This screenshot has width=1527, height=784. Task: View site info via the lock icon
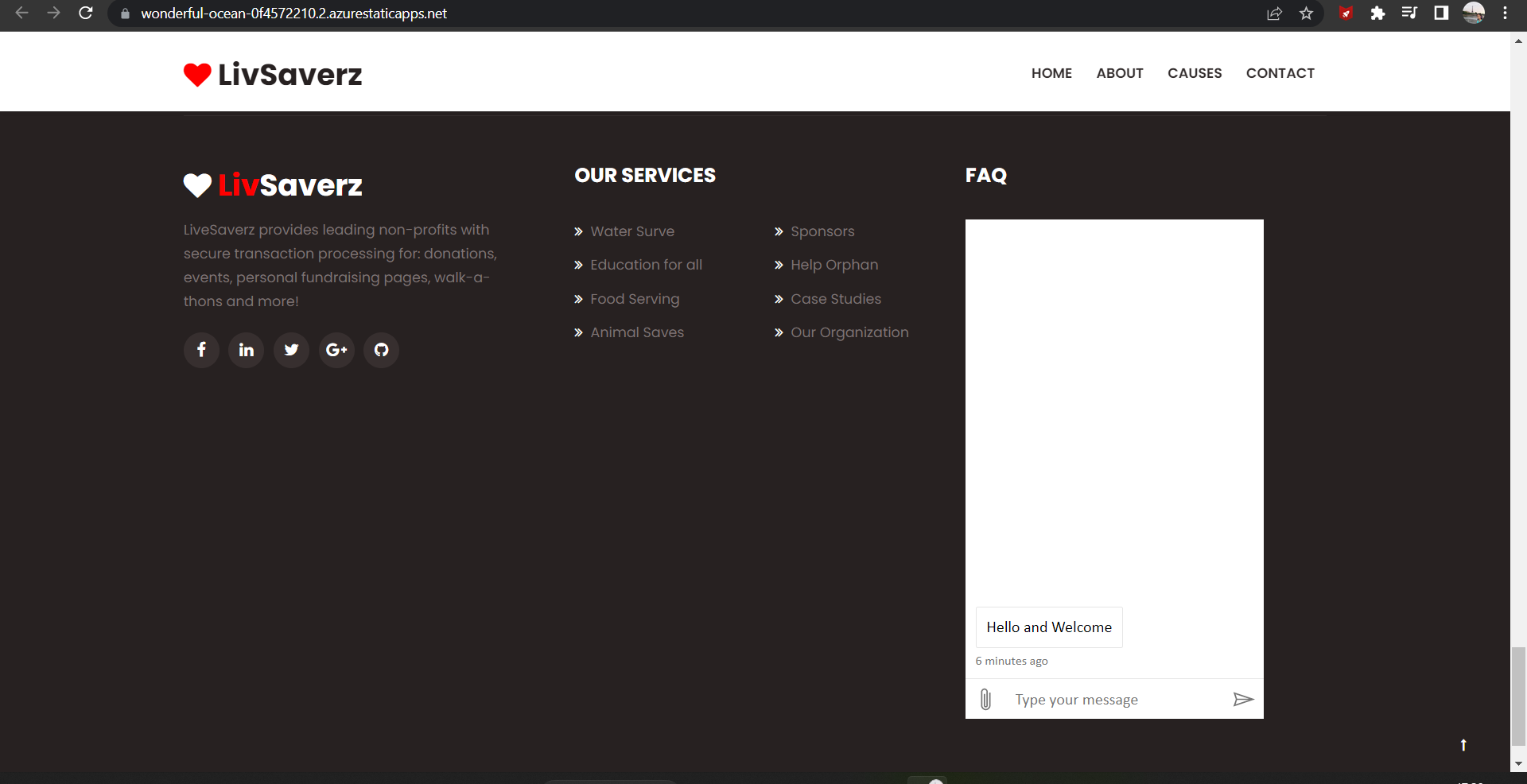click(125, 14)
